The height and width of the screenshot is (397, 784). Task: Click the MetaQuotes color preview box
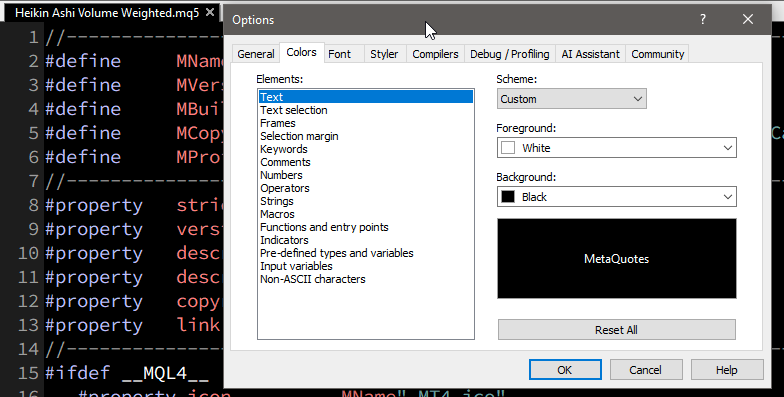click(616, 258)
